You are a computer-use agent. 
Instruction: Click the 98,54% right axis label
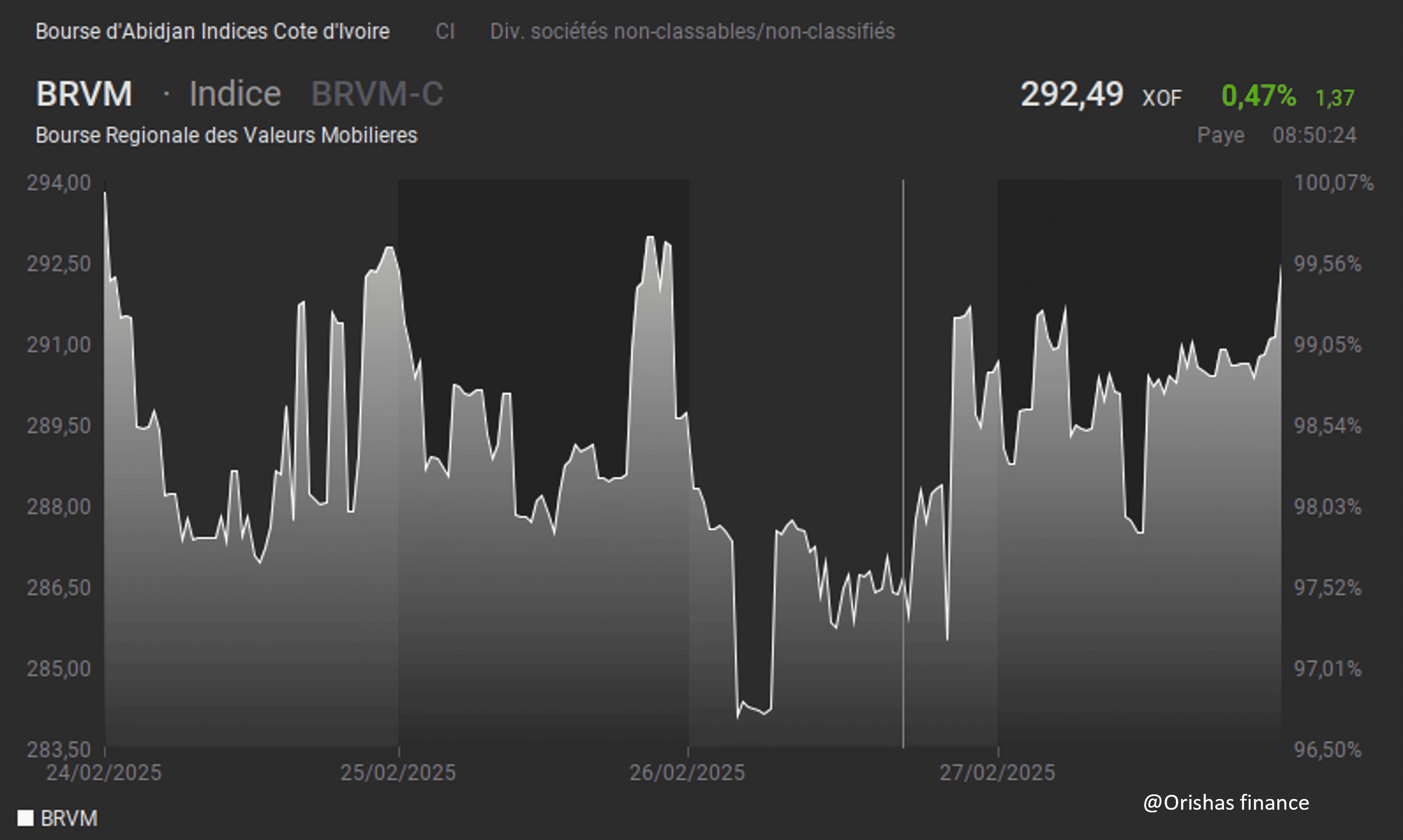coord(1328,426)
